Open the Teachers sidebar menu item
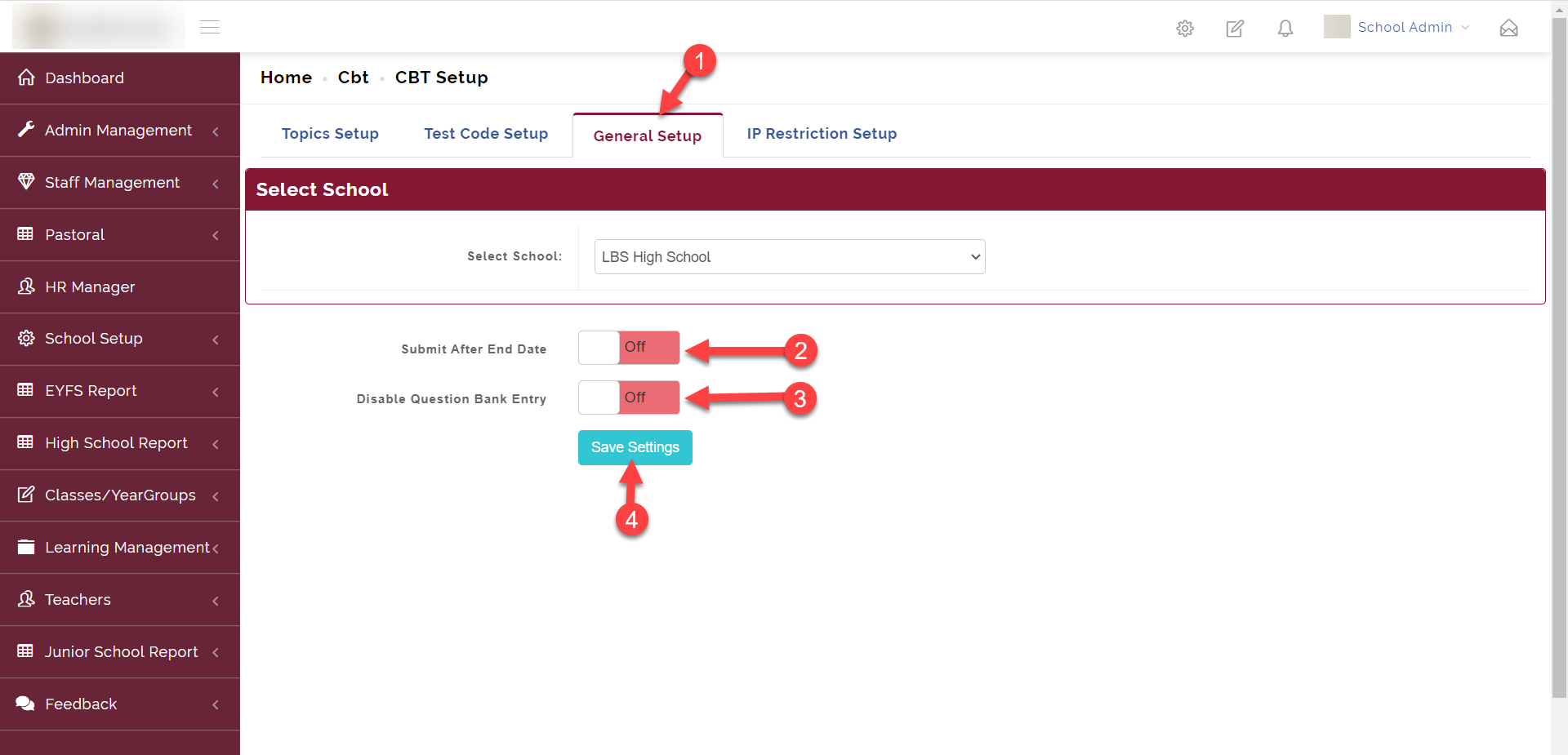The height and width of the screenshot is (755, 1568). (120, 599)
